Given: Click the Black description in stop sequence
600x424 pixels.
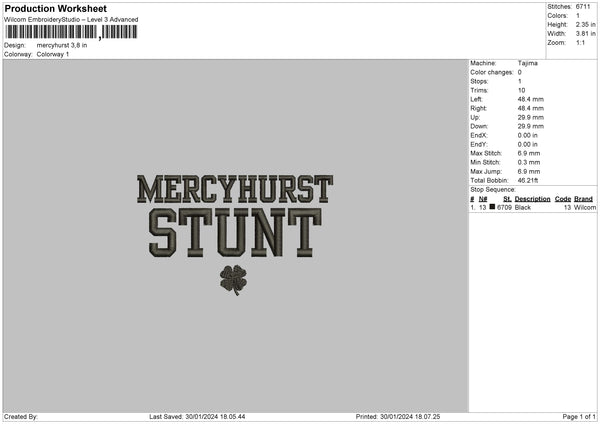Looking at the screenshot, I should 523,207.
